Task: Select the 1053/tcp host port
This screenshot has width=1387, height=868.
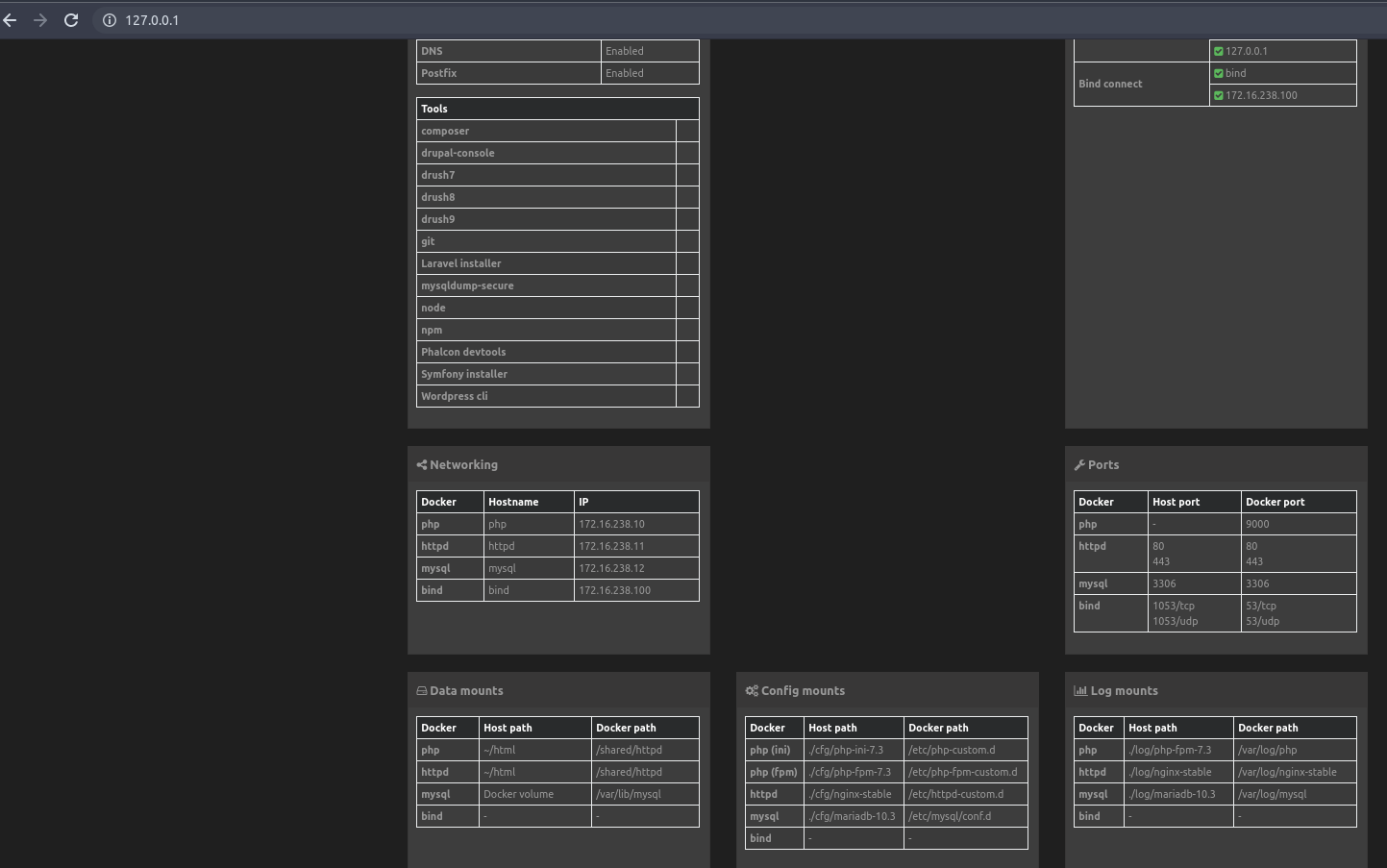Action: coord(1174,606)
